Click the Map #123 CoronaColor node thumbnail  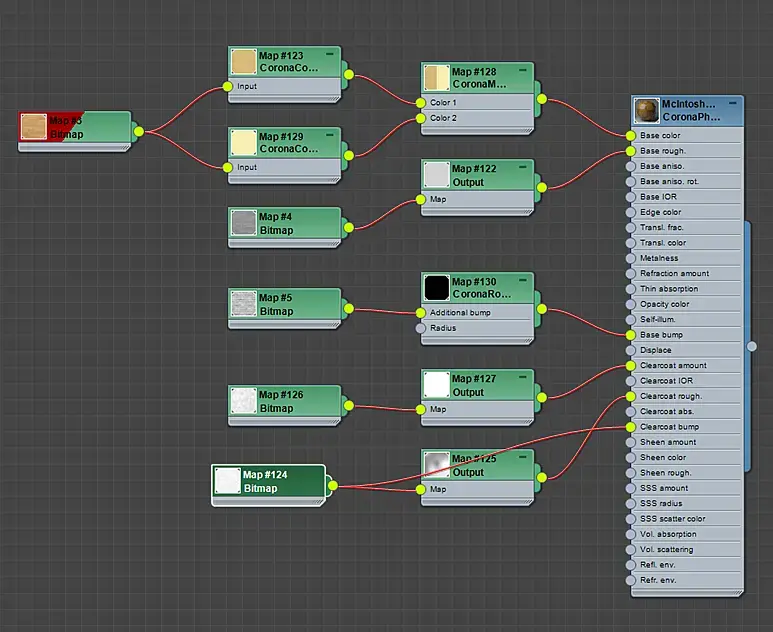click(x=243, y=62)
